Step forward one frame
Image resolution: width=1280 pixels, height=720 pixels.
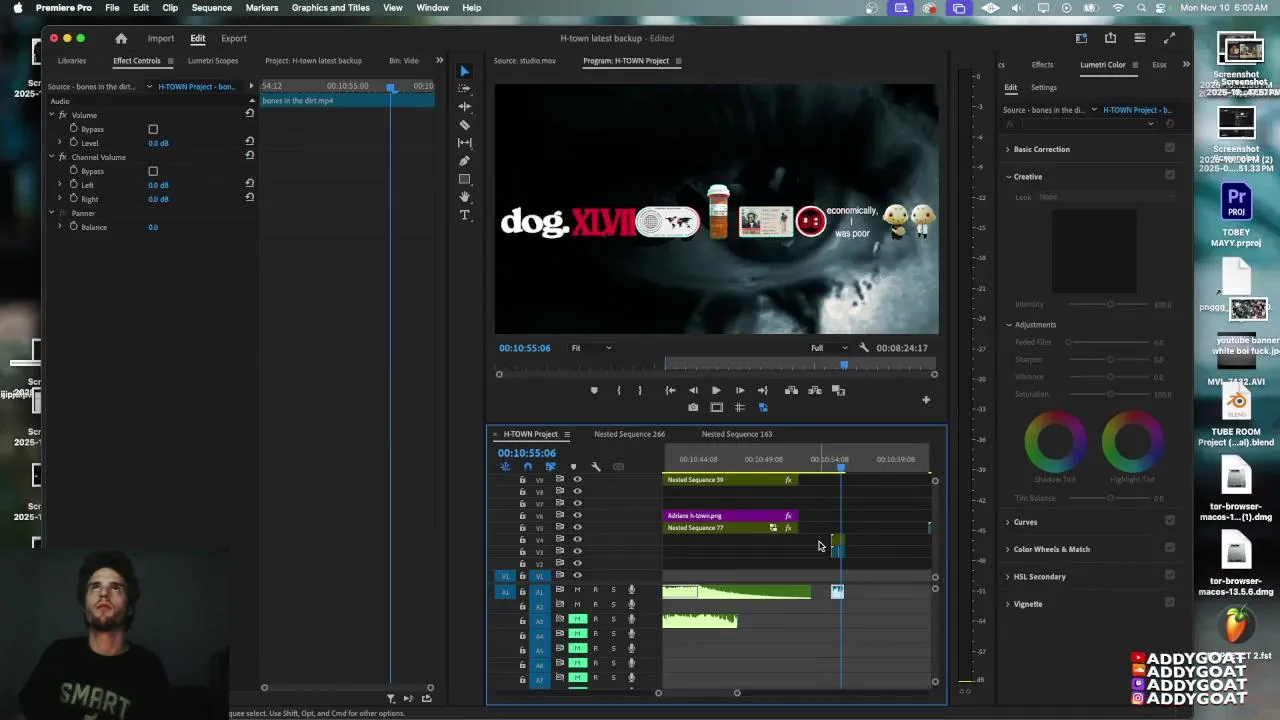[x=739, y=390]
